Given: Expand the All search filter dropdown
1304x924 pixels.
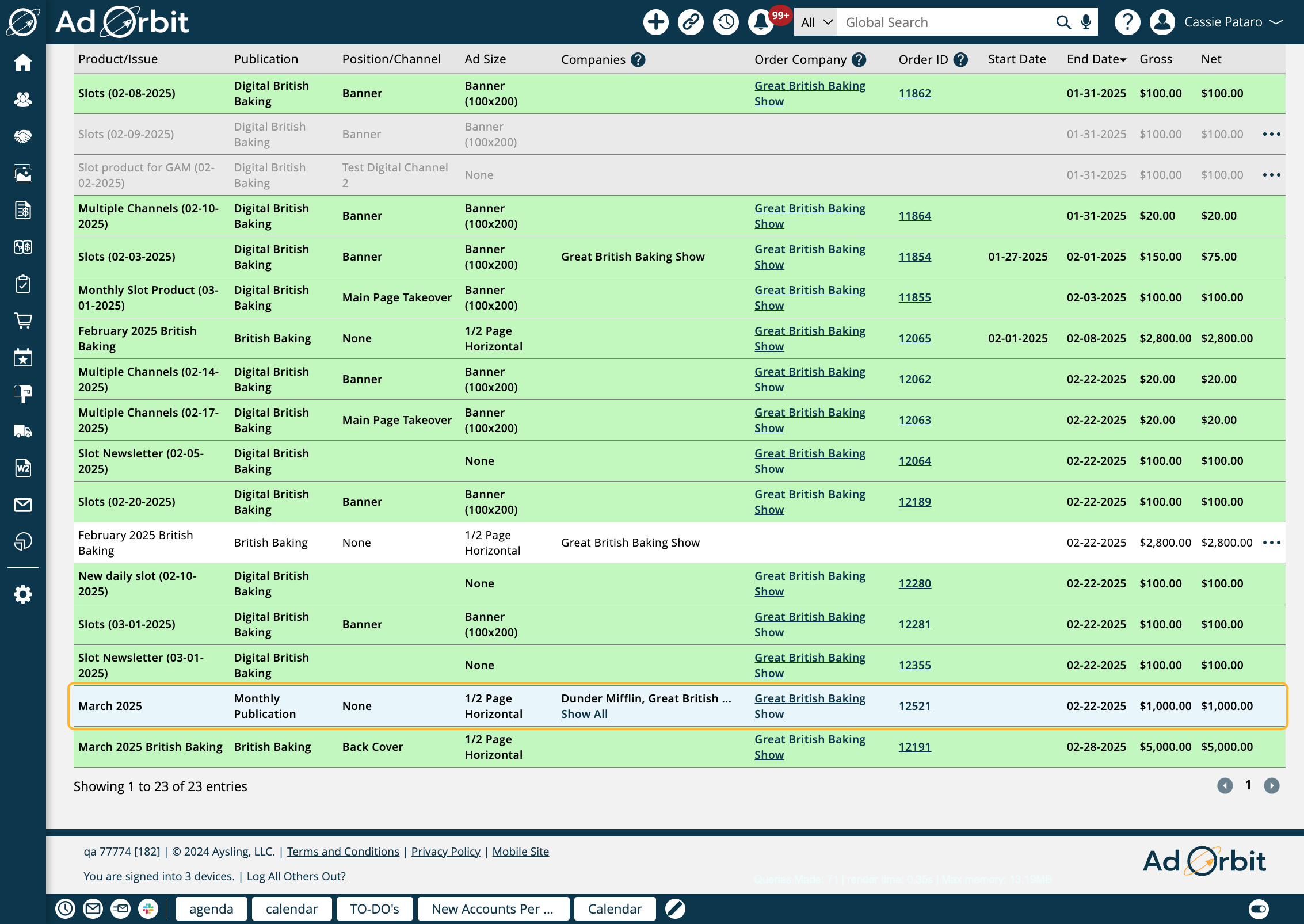Looking at the screenshot, I should tap(815, 22).
